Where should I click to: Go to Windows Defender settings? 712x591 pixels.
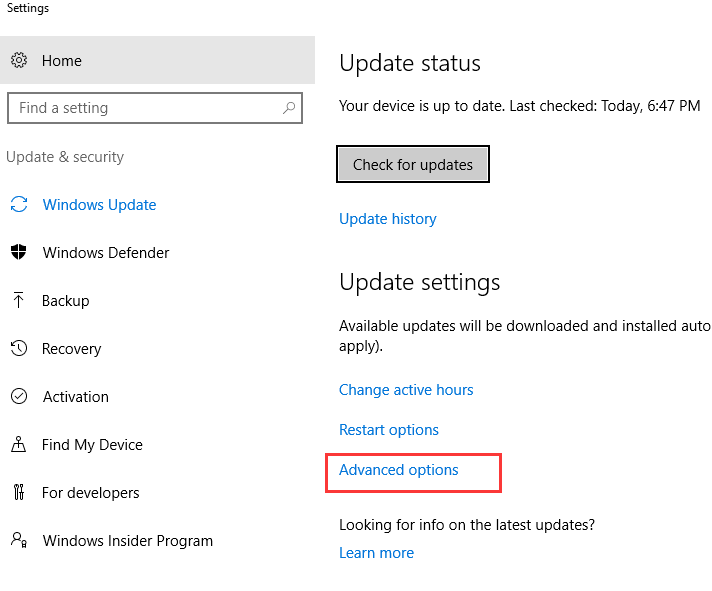click(105, 253)
